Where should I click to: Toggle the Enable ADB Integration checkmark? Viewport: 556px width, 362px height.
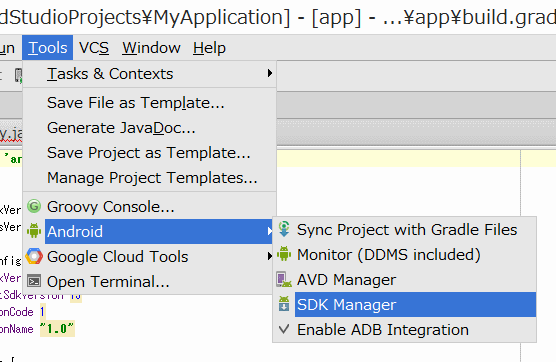284,329
